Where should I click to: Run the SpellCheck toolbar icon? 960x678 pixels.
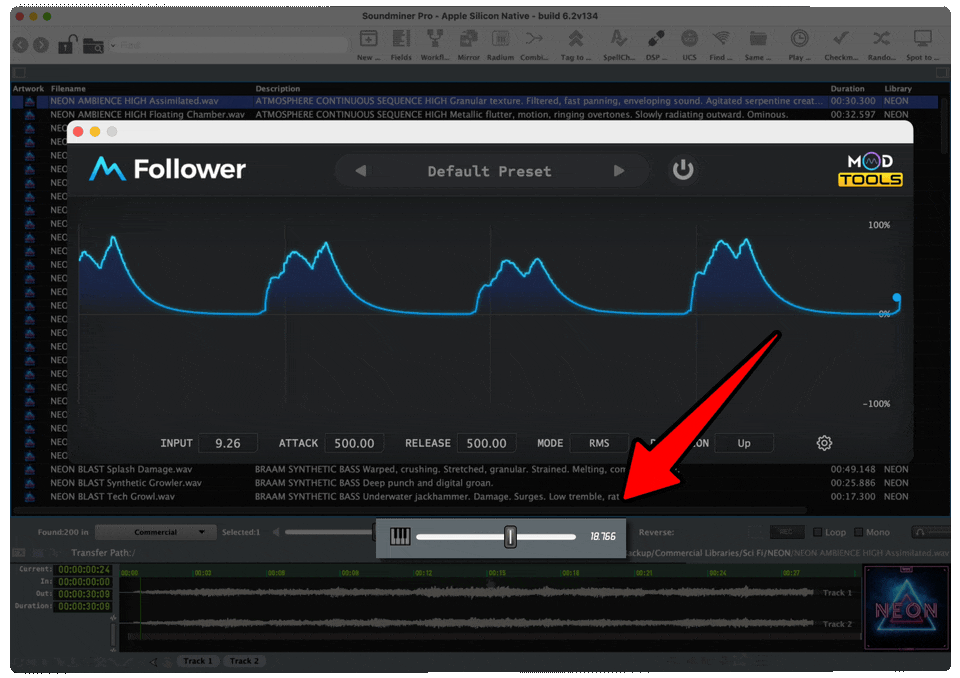point(618,39)
